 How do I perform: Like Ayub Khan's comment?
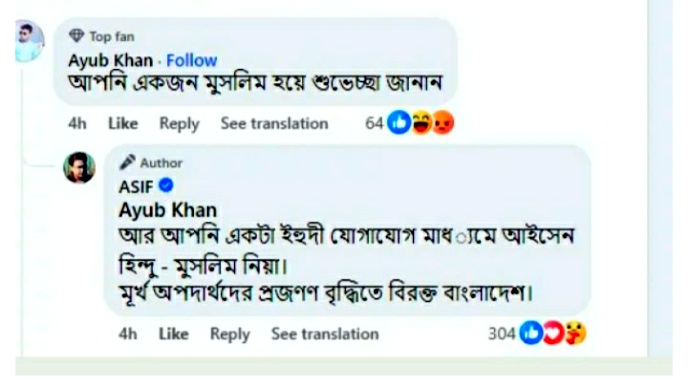(123, 123)
